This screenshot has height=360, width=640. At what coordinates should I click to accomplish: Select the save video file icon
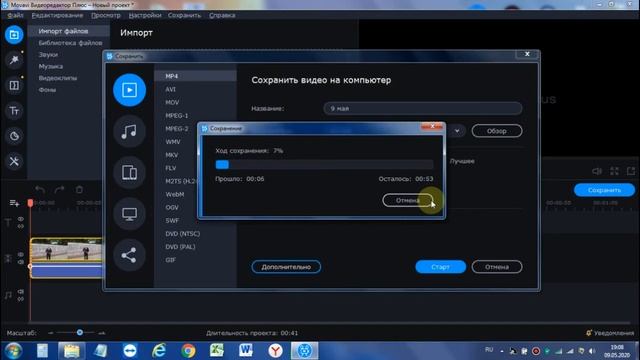pyautogui.click(x=129, y=90)
